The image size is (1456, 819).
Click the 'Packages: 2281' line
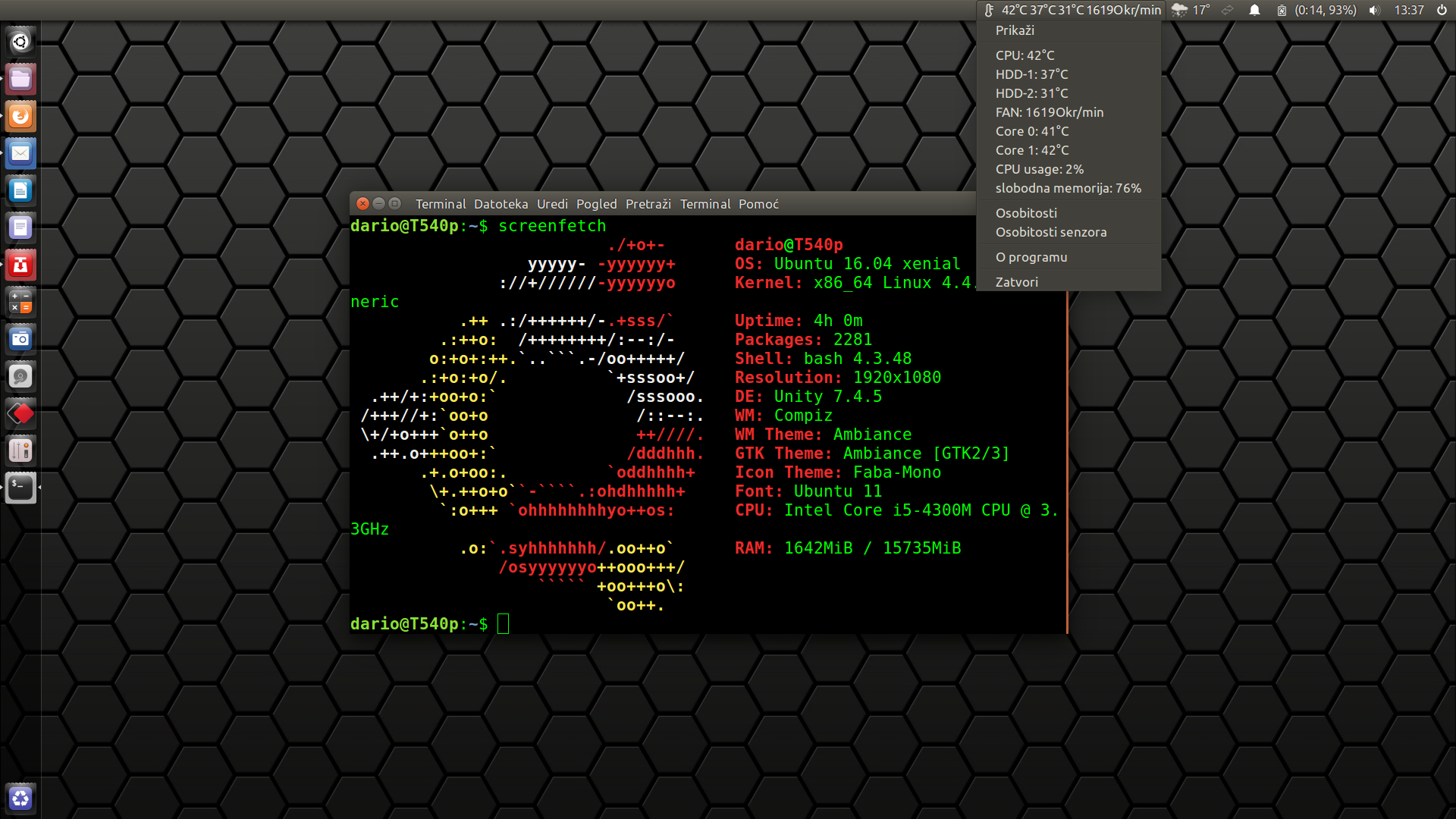pos(803,340)
